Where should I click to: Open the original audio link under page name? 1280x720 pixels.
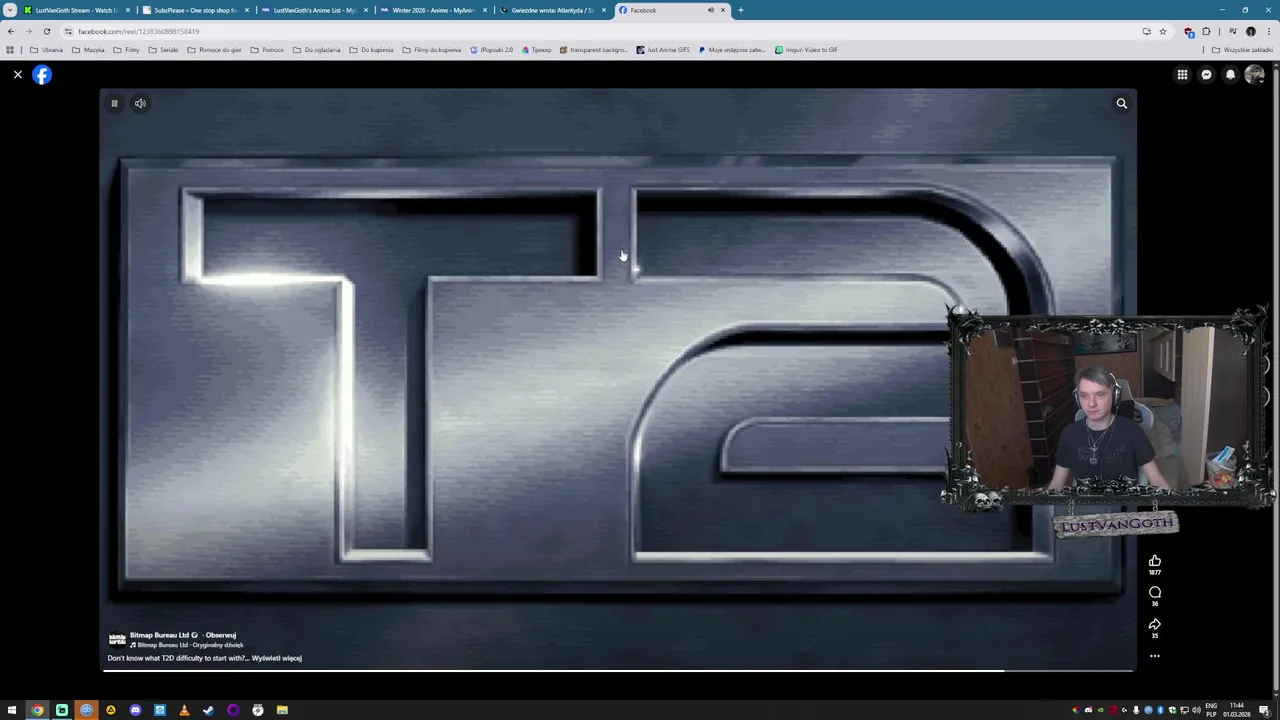pyautogui.click(x=188, y=645)
